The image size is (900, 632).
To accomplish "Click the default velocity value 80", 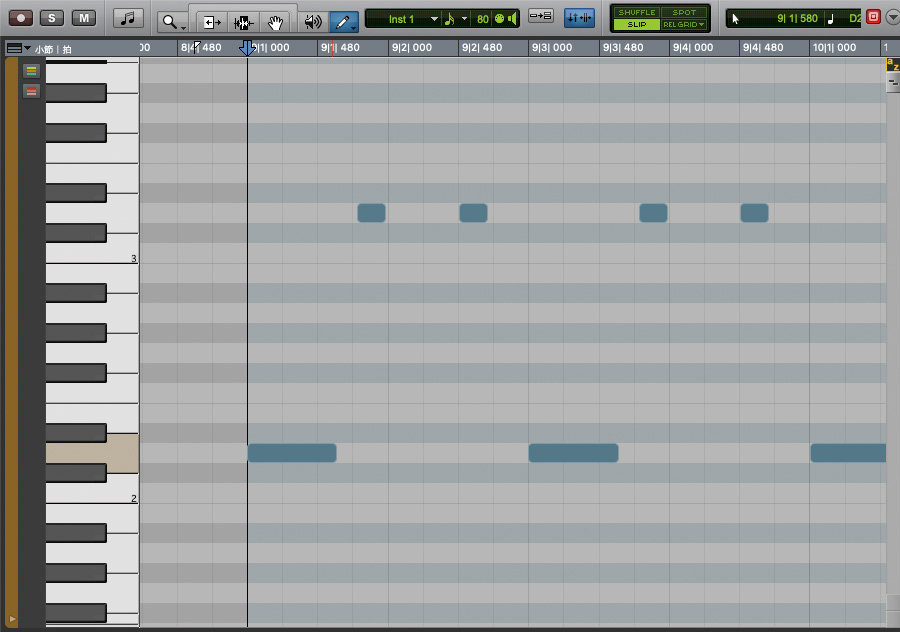I will point(483,19).
